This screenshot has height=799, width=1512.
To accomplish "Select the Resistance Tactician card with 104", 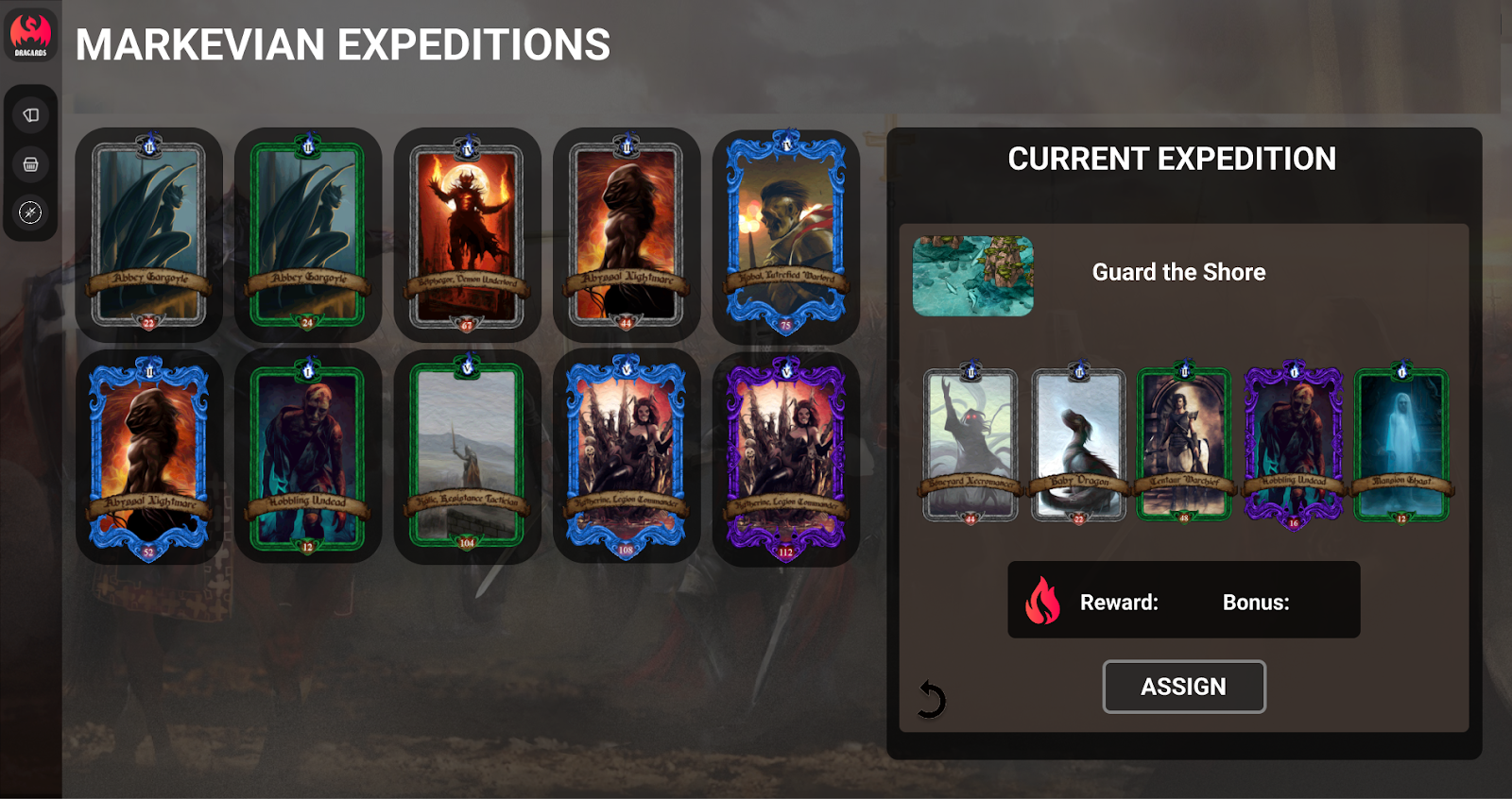I will click(x=467, y=453).
